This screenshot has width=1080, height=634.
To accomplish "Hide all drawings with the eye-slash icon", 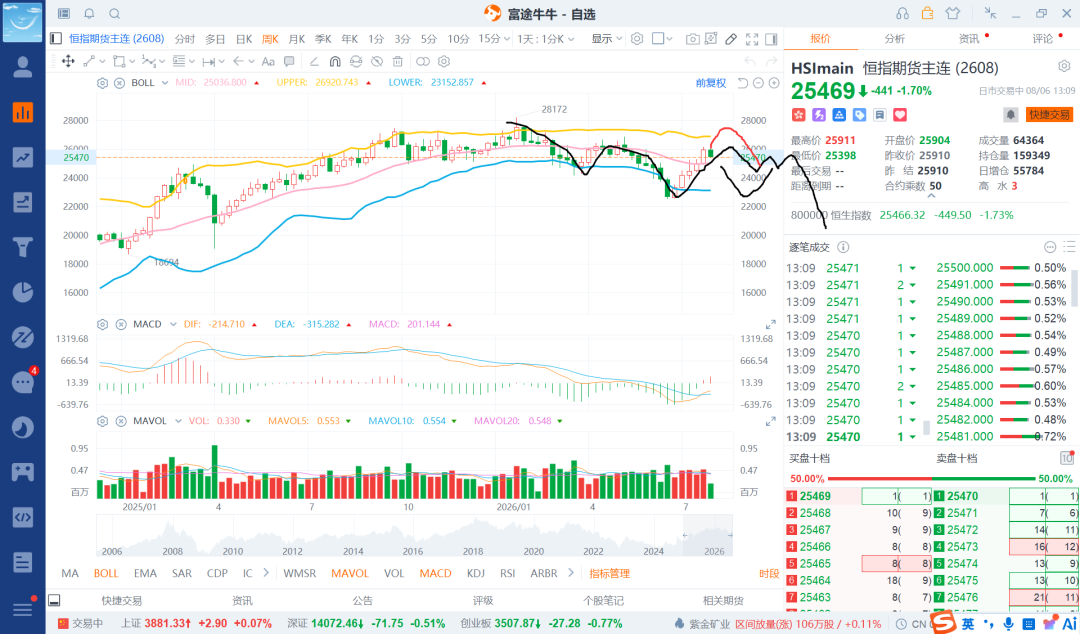I will [x=377, y=61].
